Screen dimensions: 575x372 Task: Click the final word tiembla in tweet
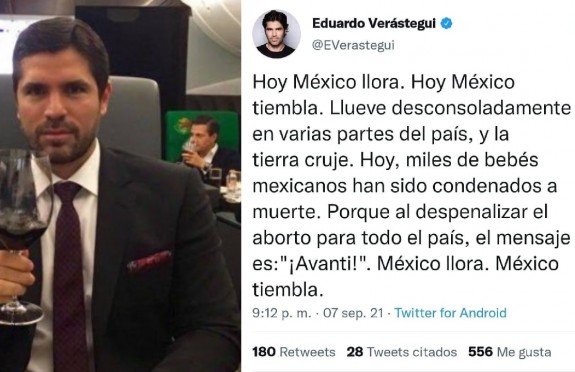tap(288, 290)
